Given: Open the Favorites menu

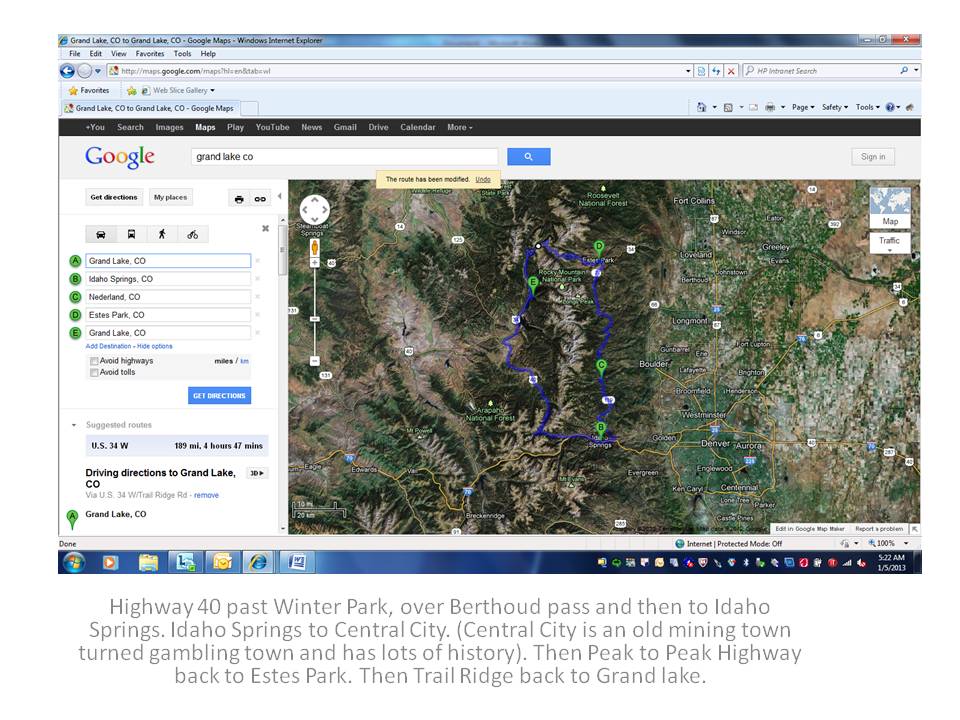Looking at the screenshot, I should [x=150, y=54].
